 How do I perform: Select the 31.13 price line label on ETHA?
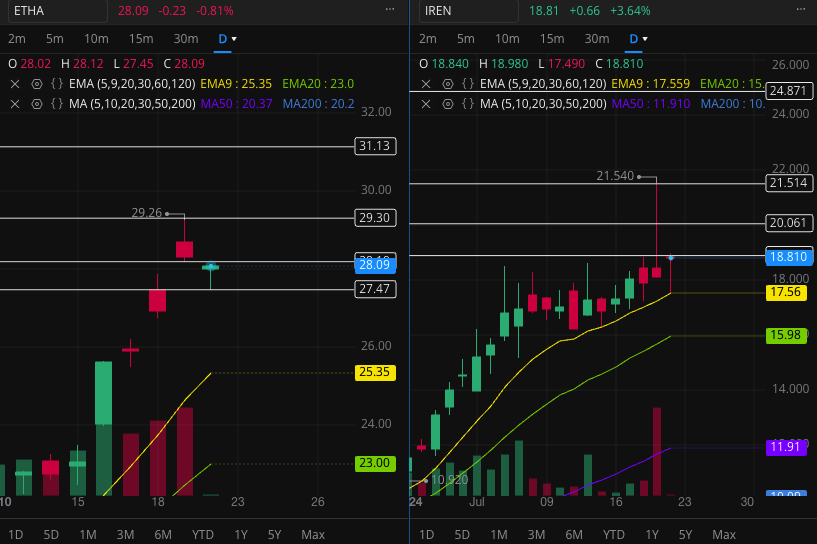[375, 146]
